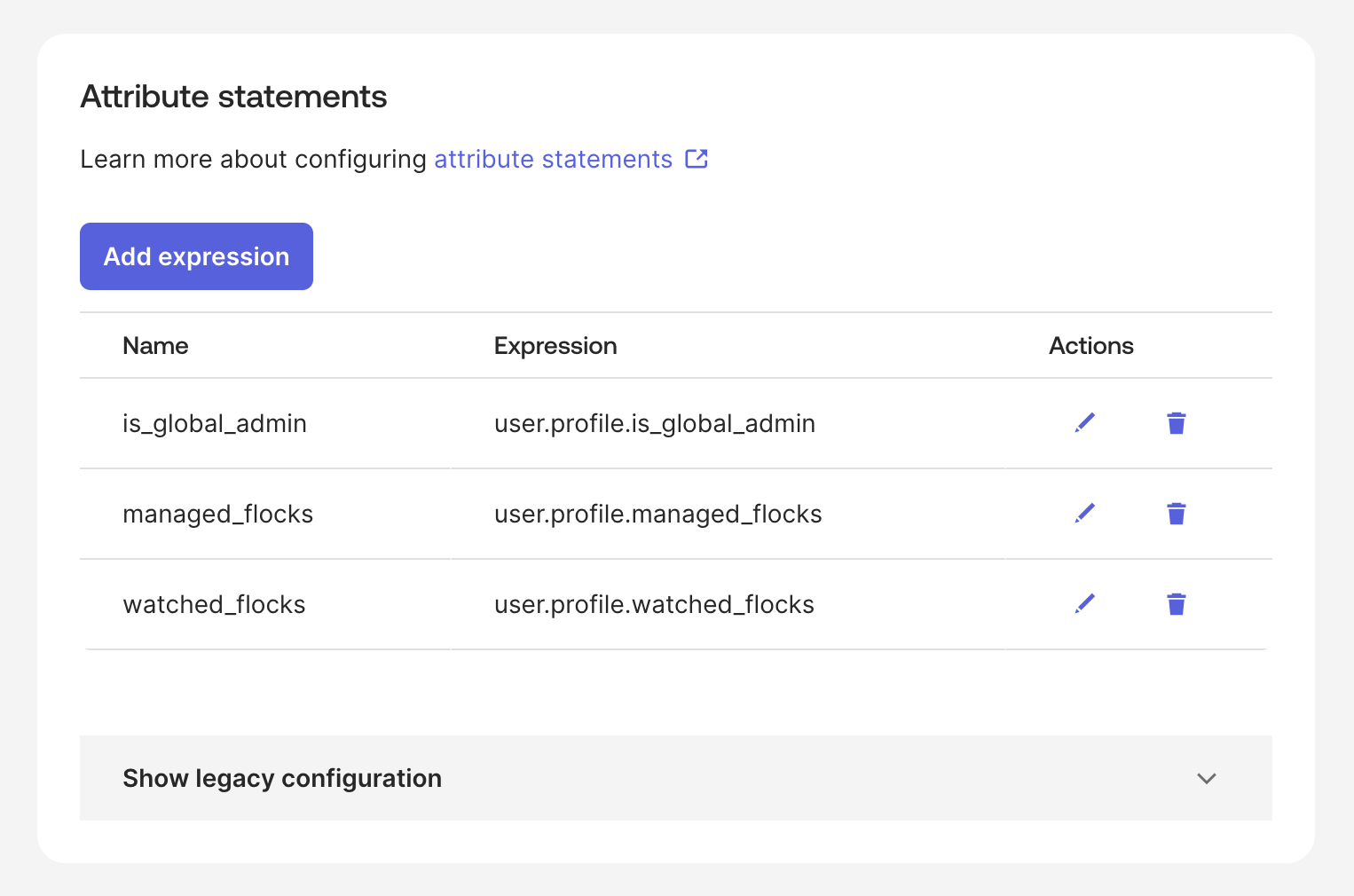
Task: Select the is_global_admin name cell
Action: tap(215, 424)
